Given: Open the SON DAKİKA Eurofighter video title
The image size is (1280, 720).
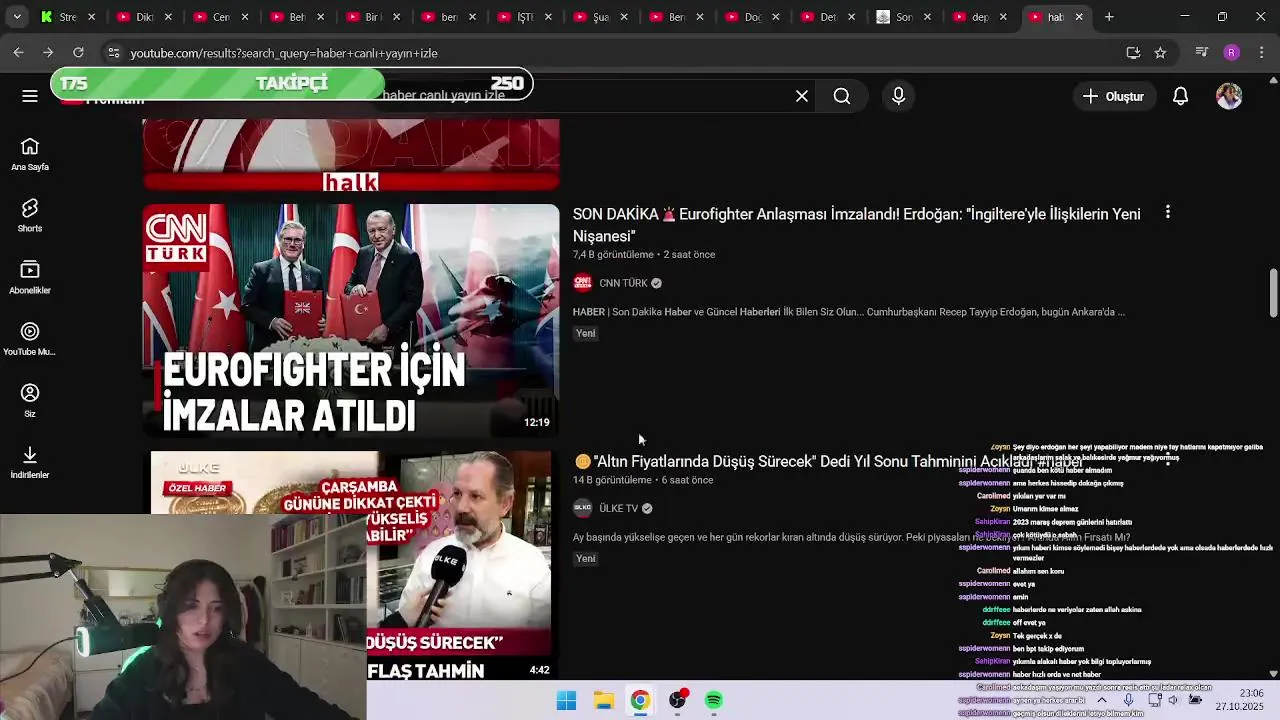Looking at the screenshot, I should pyautogui.click(x=857, y=225).
